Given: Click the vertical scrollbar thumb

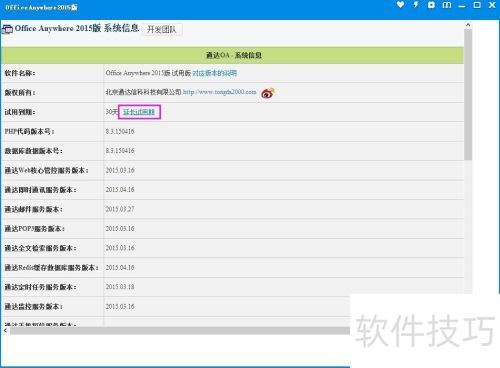Looking at the screenshot, I should click(x=468, y=95).
